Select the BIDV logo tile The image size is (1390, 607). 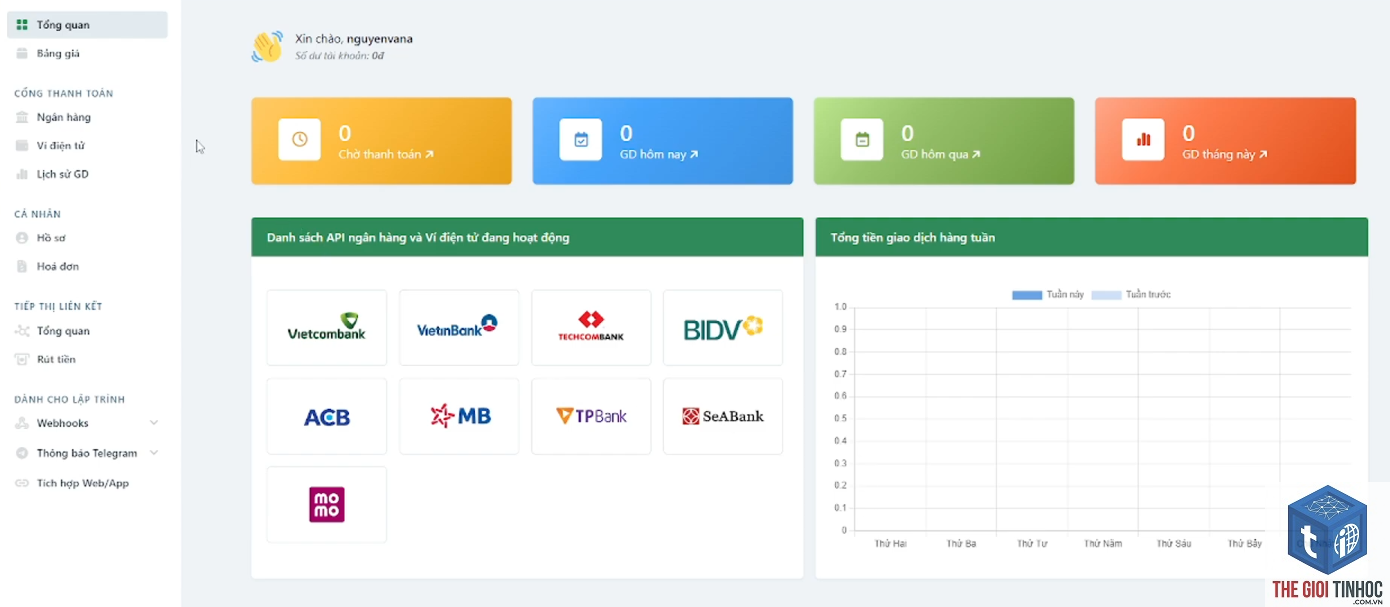point(723,328)
